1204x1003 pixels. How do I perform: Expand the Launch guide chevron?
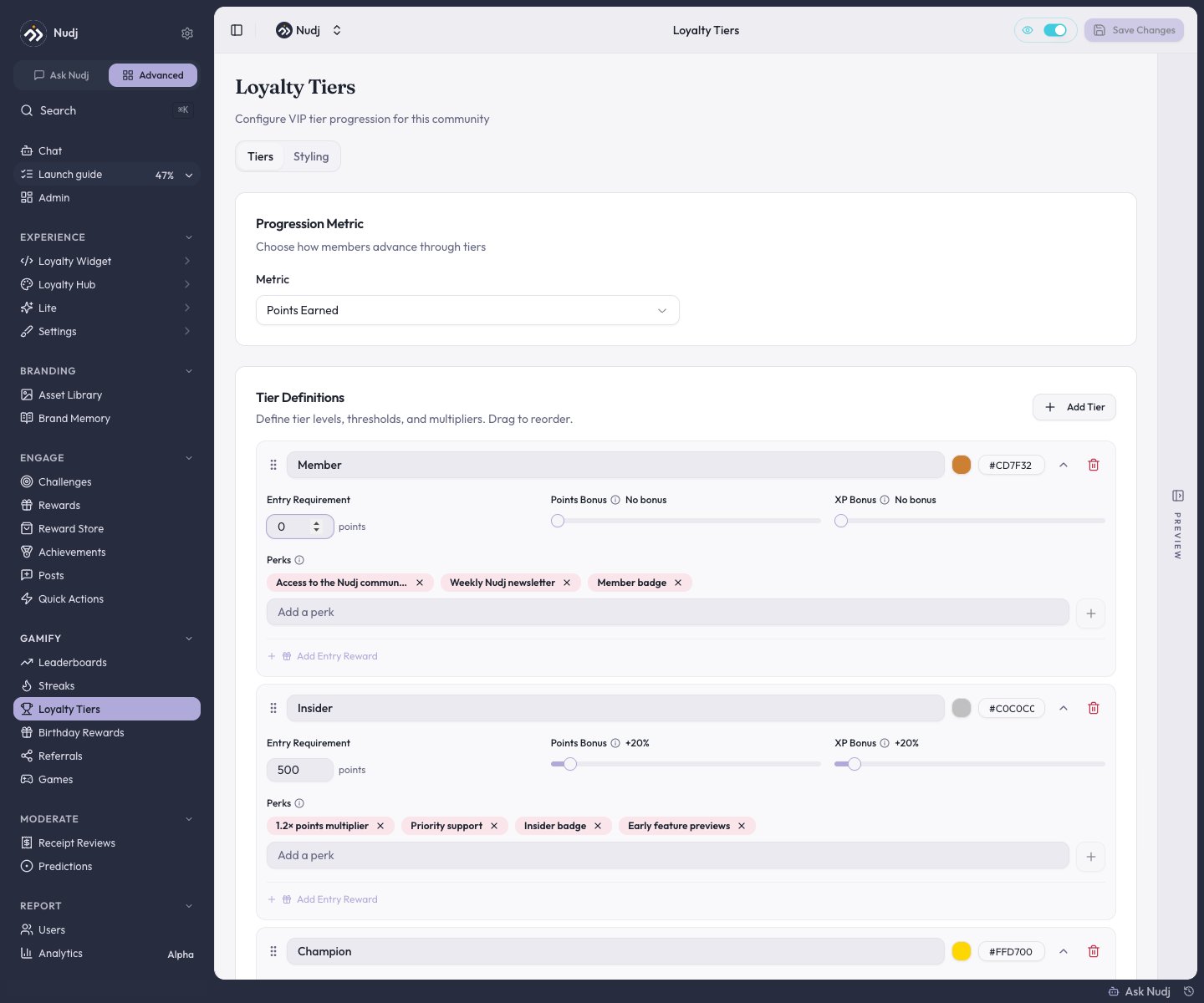(x=189, y=176)
